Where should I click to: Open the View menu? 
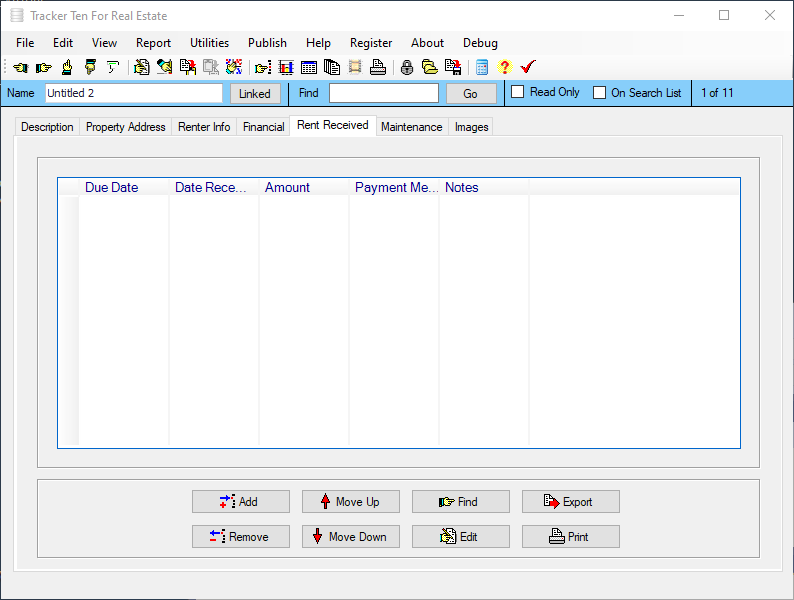coord(104,43)
